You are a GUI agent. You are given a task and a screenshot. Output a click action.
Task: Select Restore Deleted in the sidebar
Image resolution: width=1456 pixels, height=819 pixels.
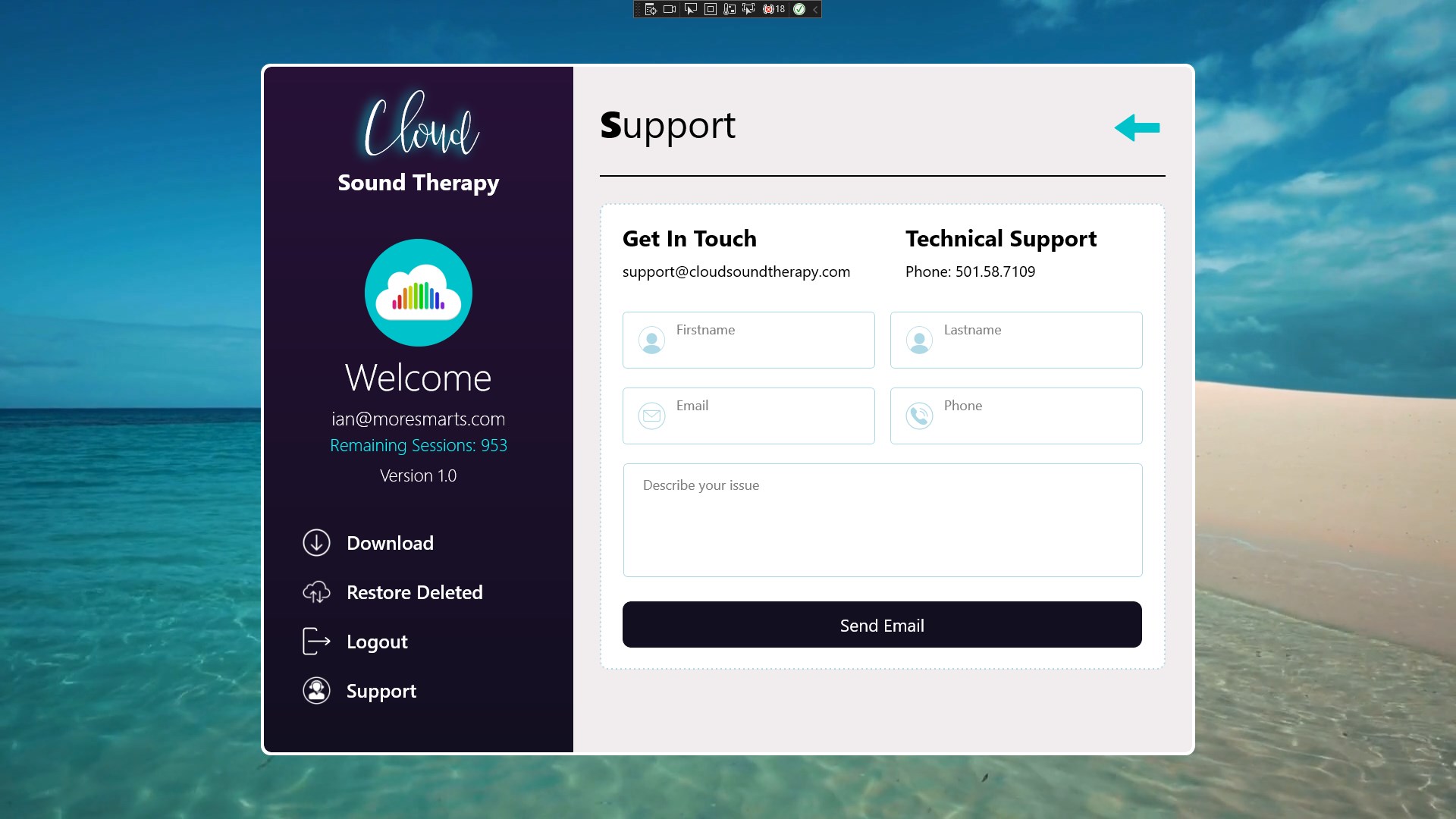pos(414,592)
